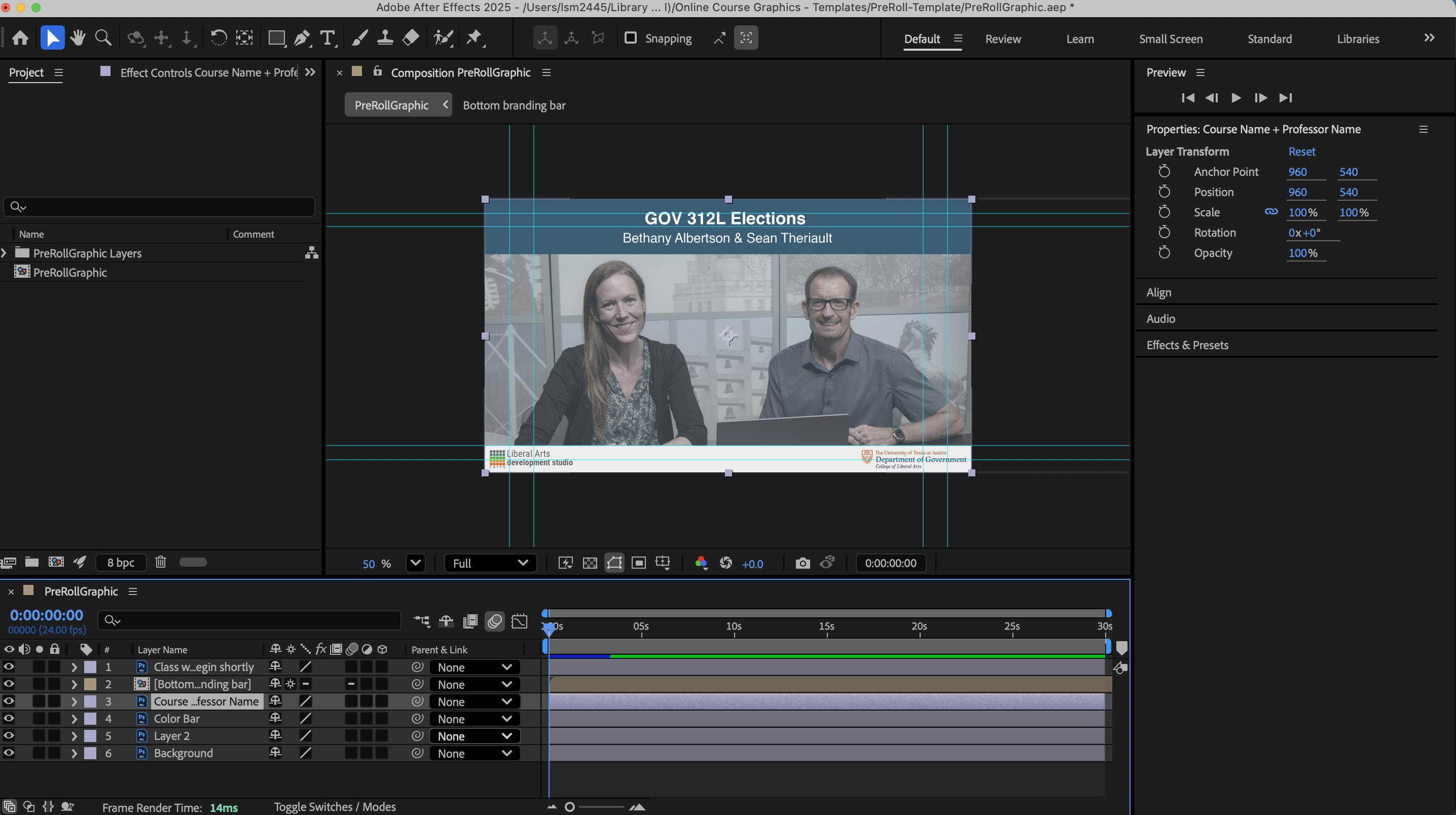Toggle transparency grid in composition viewer
Screen dimensions: 1456x815
[590, 563]
